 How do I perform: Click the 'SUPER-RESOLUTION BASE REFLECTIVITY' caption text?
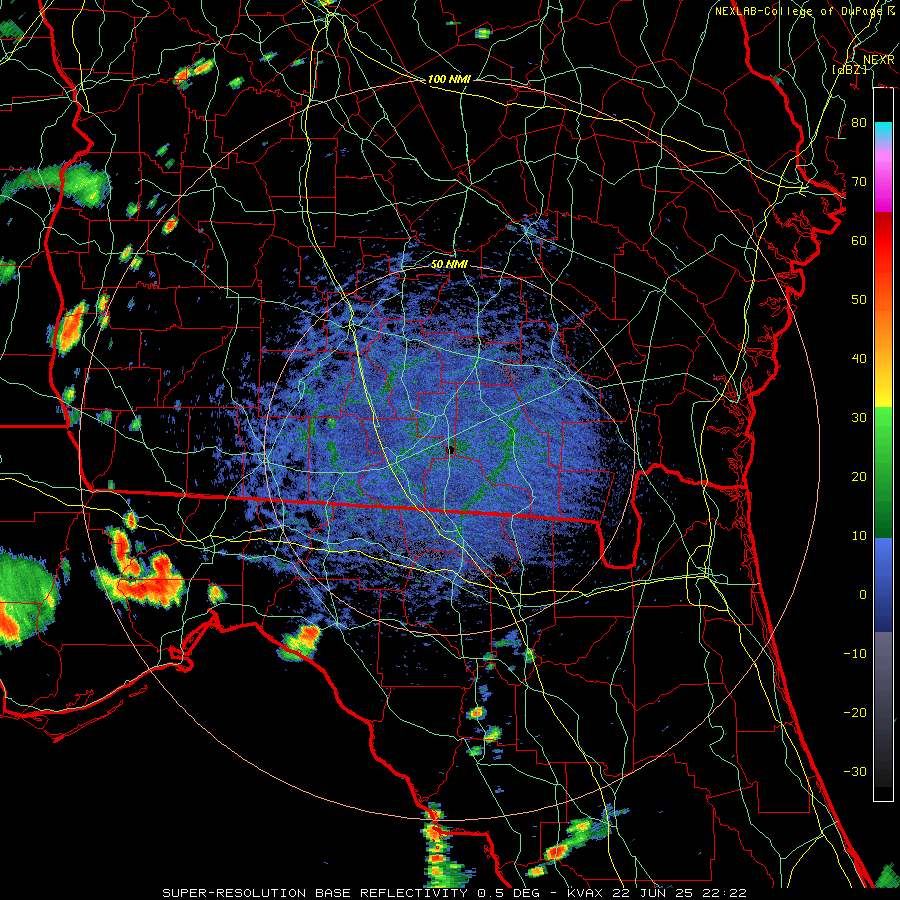click(315, 893)
